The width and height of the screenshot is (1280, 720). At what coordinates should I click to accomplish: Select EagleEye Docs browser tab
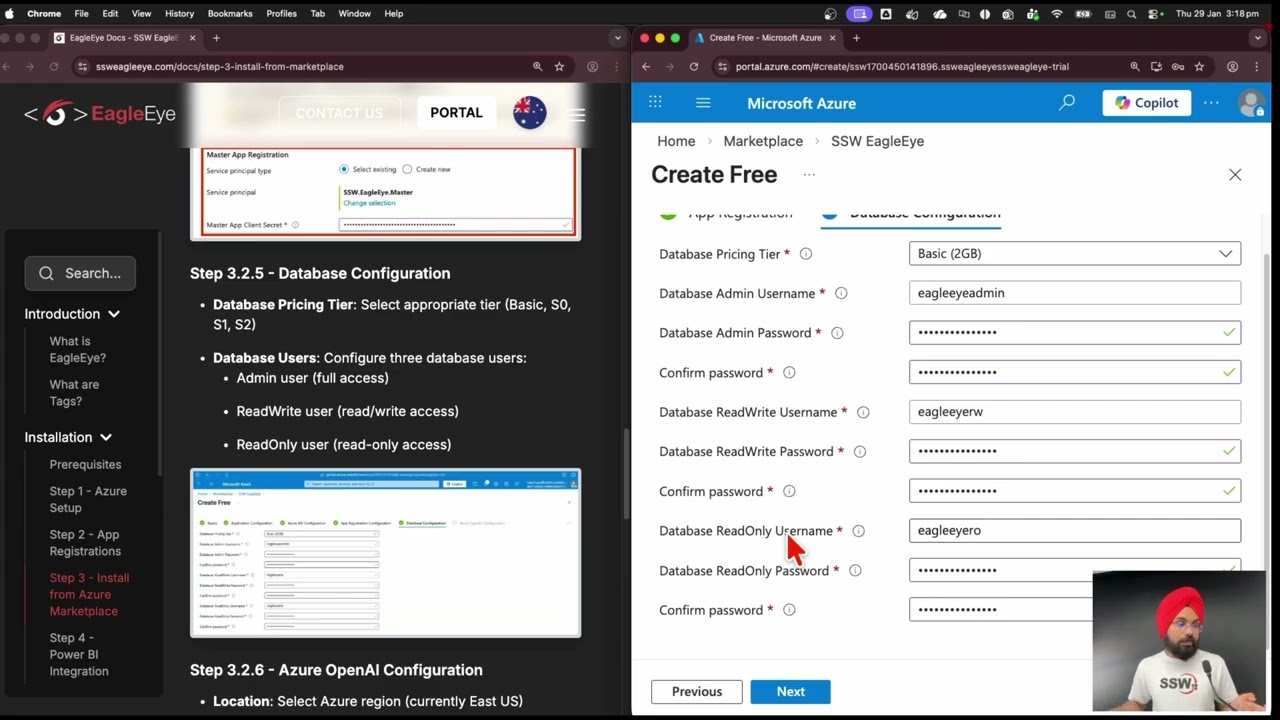tap(123, 38)
